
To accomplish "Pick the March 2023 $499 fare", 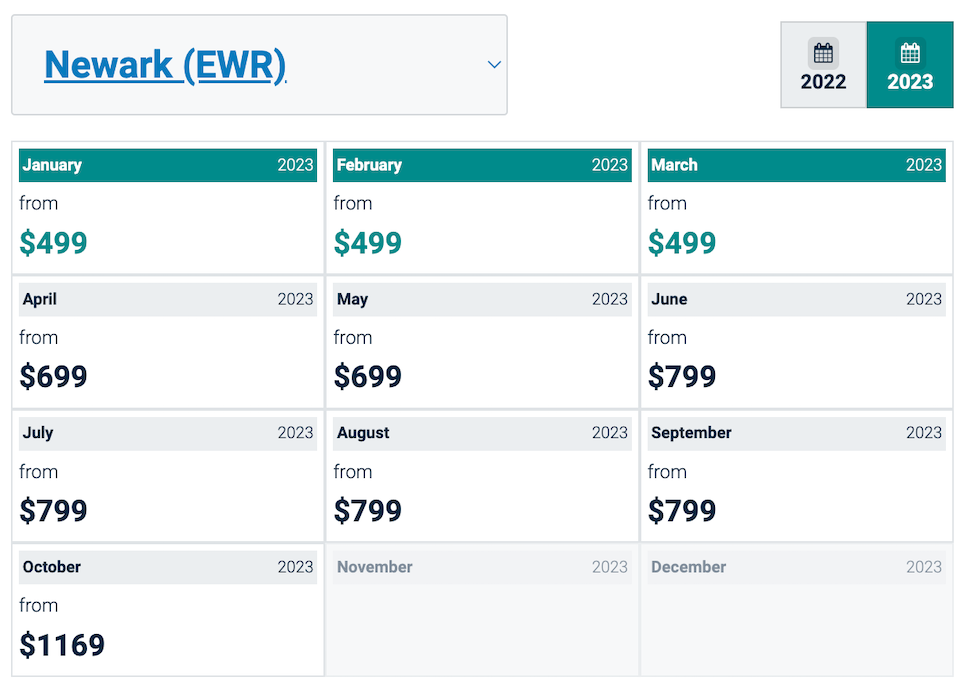I will [x=682, y=242].
